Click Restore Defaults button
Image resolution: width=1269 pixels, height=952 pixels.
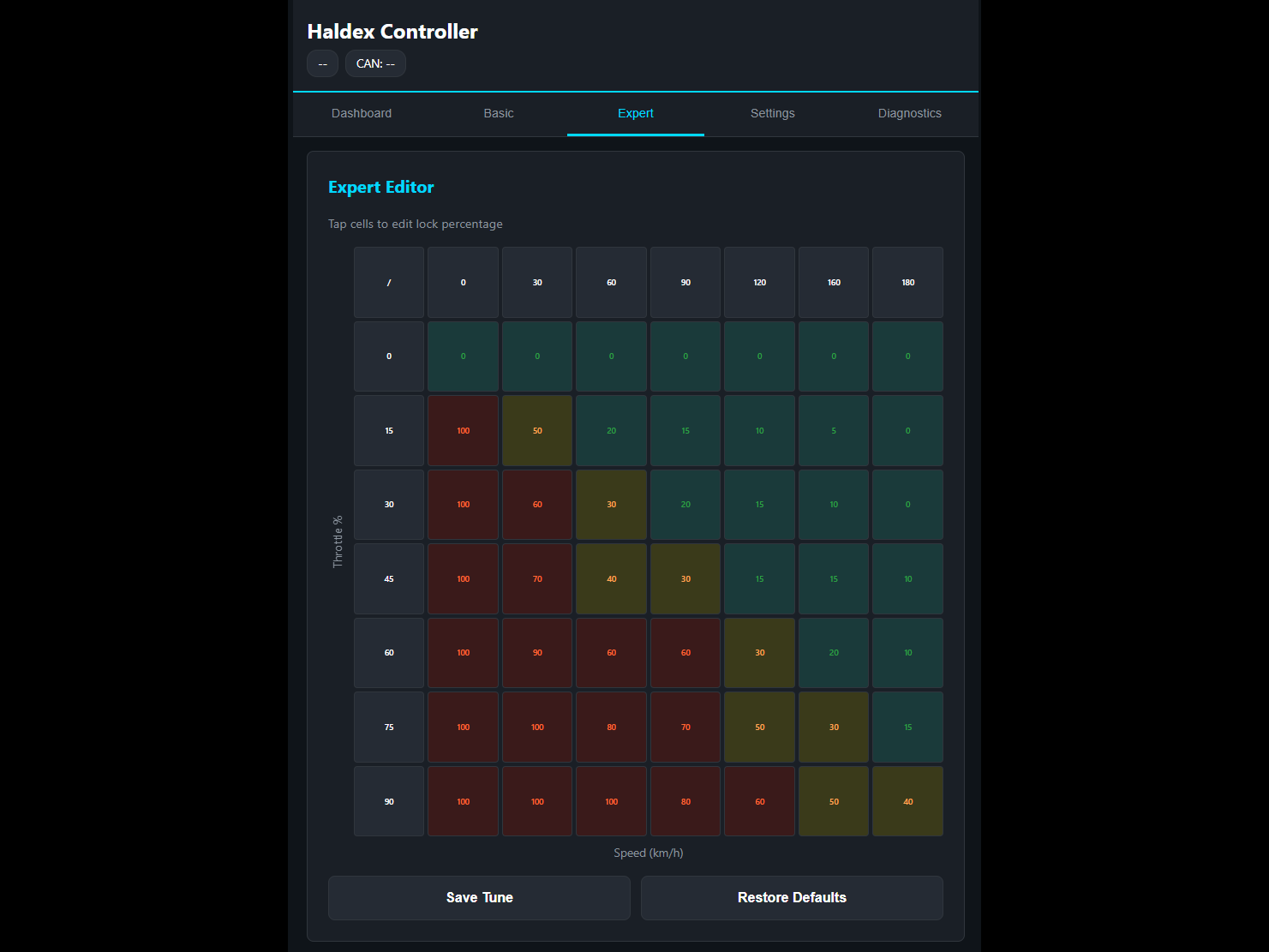[x=792, y=898]
